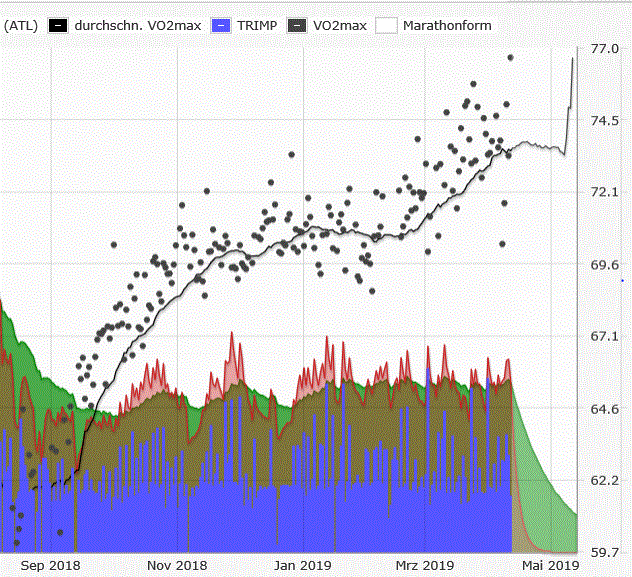Toggle the durchschn. VO2max legend swatch
Image resolution: width=632 pixels, height=577 pixels.
pyautogui.click(x=59, y=25)
